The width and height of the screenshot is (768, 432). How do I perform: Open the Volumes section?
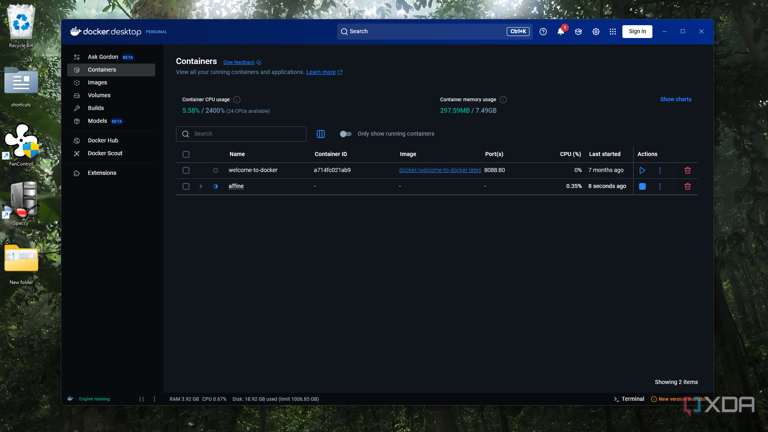(111, 95)
